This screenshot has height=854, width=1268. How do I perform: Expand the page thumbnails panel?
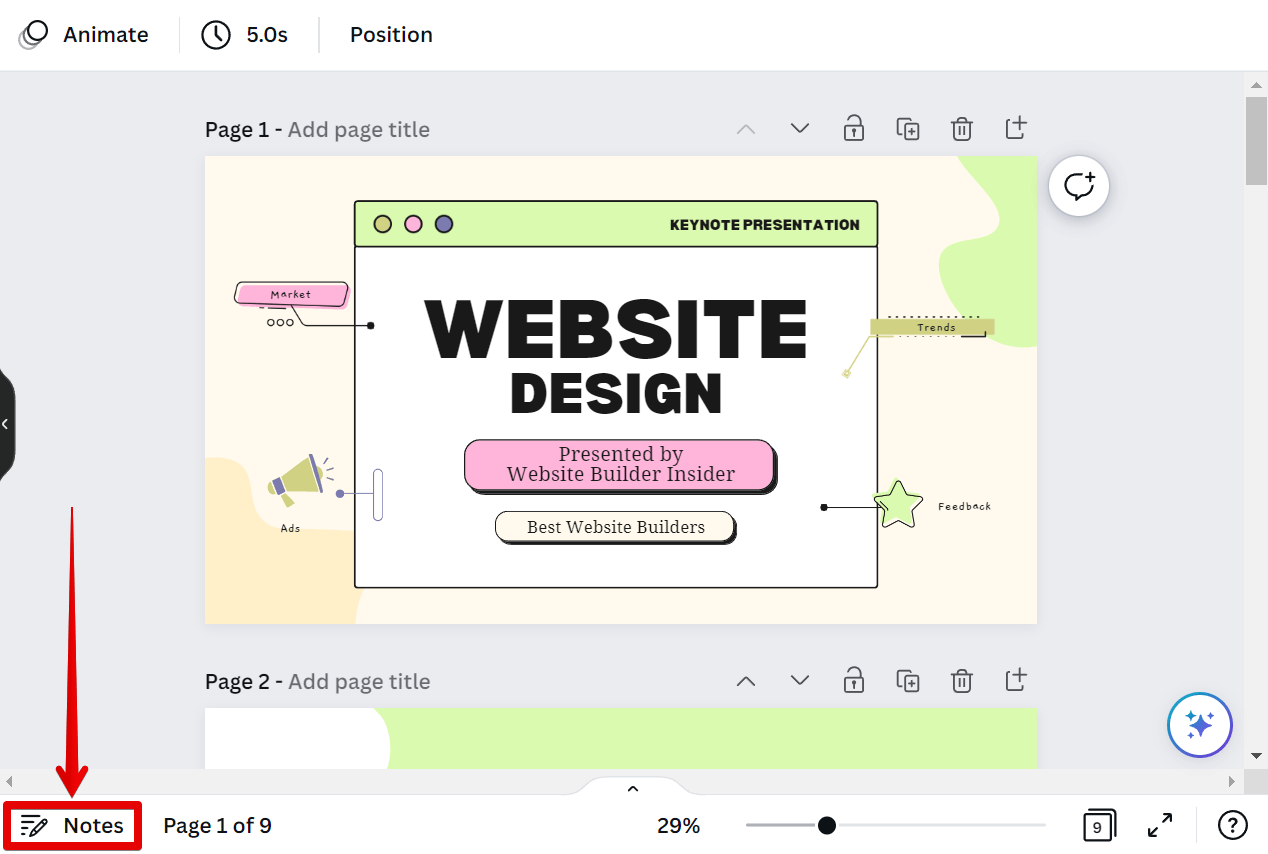point(632,788)
